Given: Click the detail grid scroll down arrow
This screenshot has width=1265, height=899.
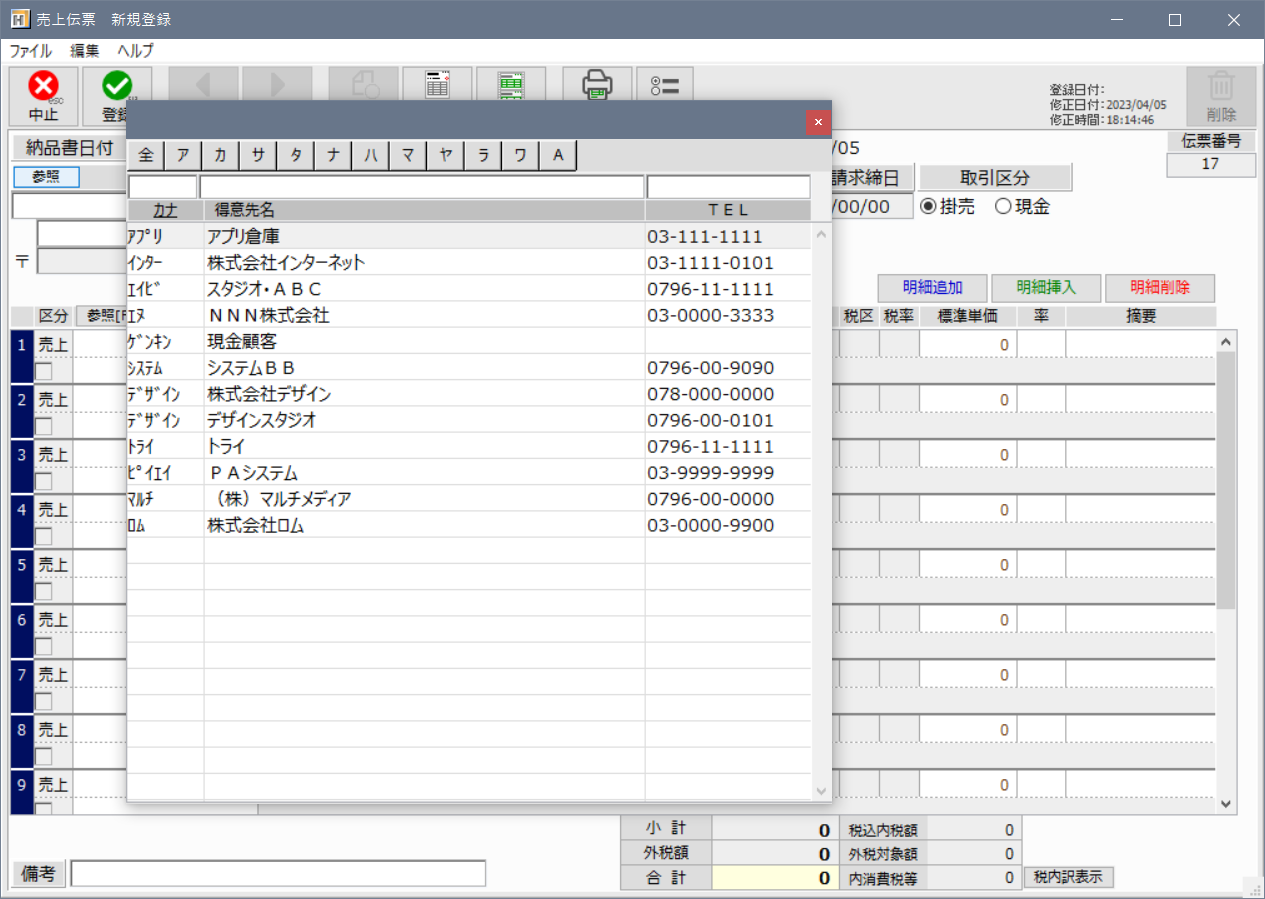Looking at the screenshot, I should point(1226,803).
